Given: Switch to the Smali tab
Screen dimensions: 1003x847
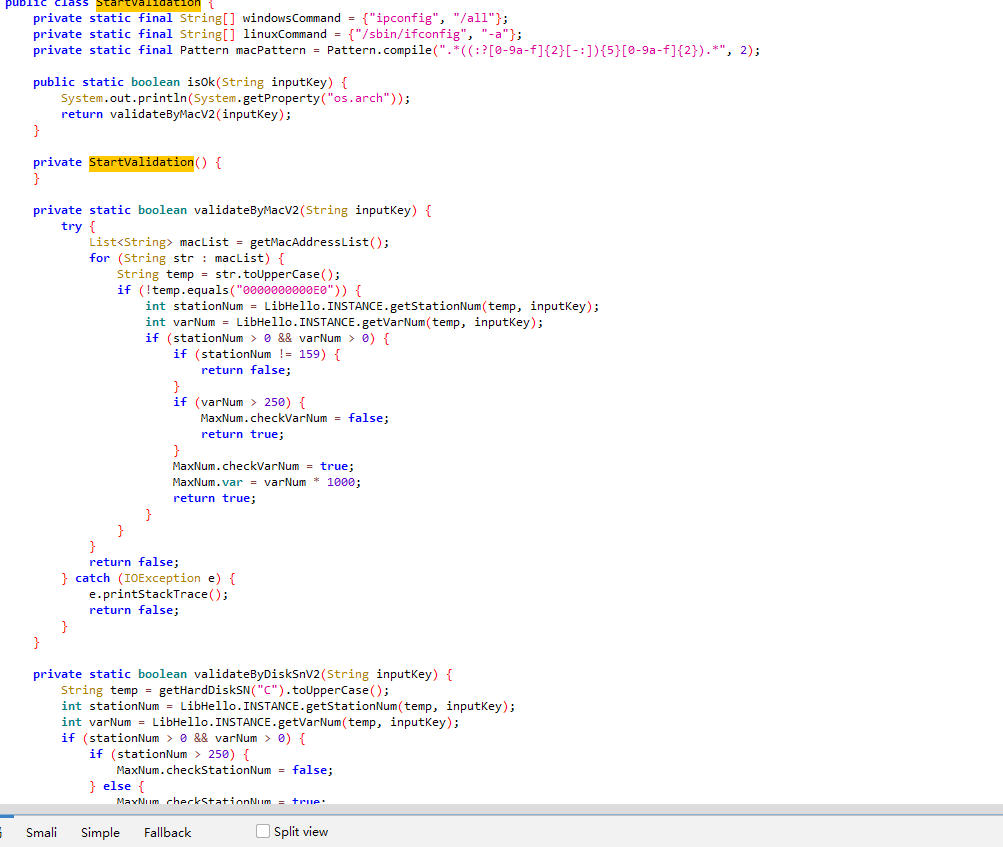Looking at the screenshot, I should pos(41,832).
